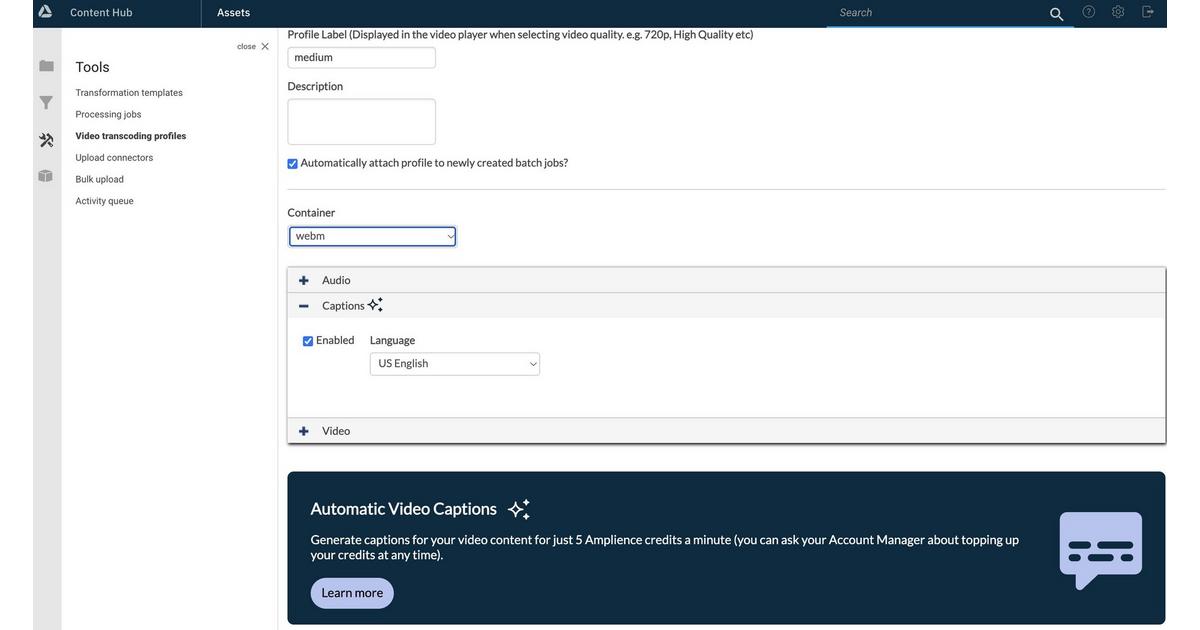Click the Amplience logo icon
Image resolution: width=1200 pixels, height=630 pixels.
tap(45, 12)
